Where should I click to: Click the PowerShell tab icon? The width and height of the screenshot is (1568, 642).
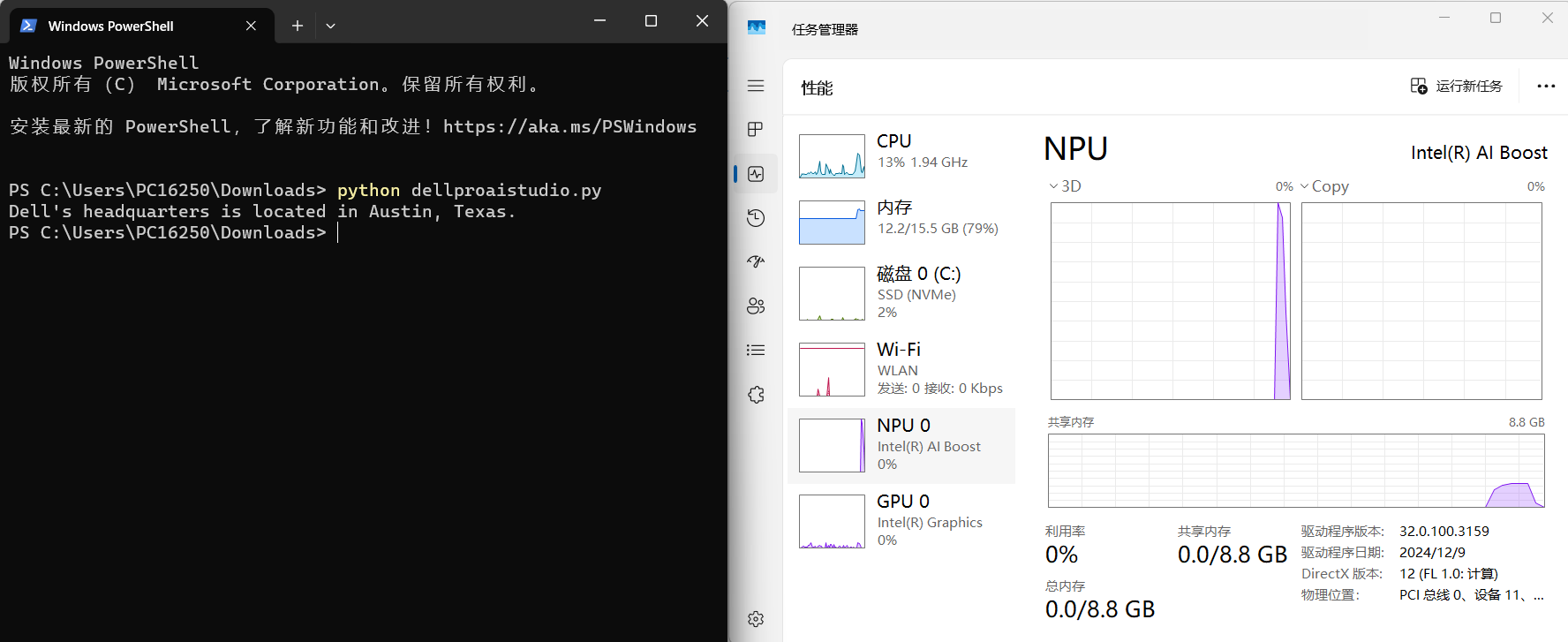point(28,26)
